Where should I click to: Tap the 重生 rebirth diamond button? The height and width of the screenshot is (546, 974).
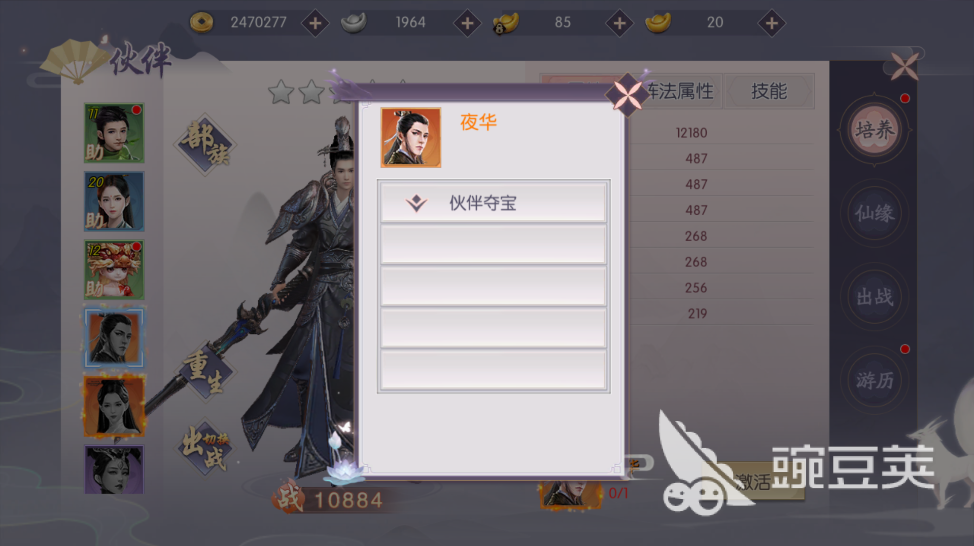(x=206, y=373)
